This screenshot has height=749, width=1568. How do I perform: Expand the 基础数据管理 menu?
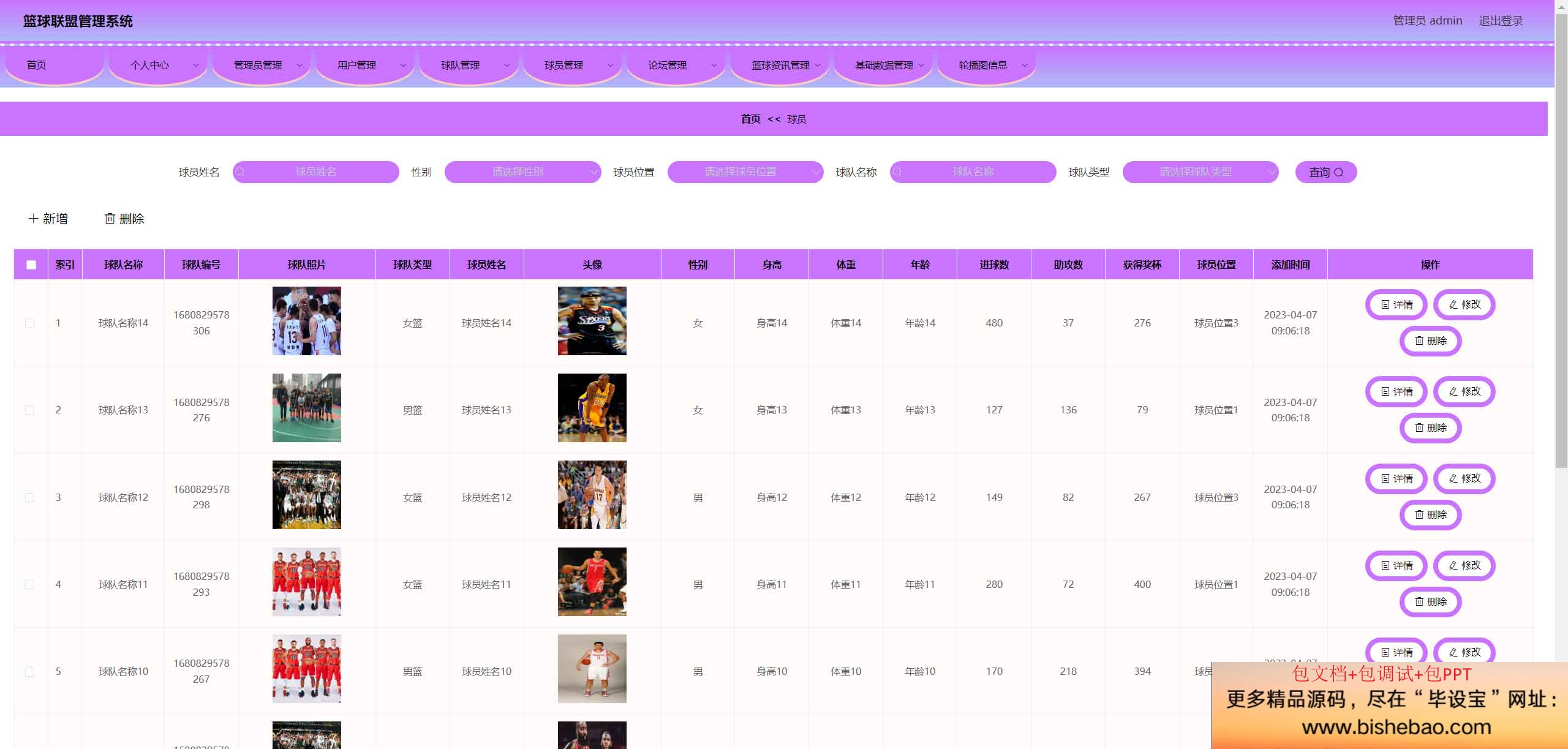[x=883, y=65]
